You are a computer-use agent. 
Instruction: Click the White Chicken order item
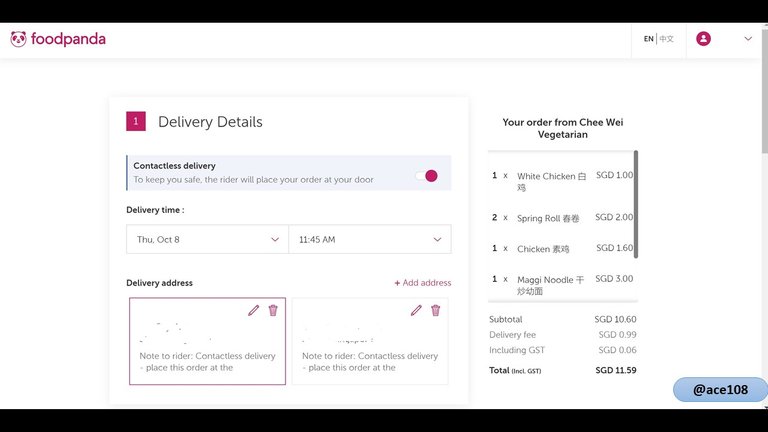562,181
